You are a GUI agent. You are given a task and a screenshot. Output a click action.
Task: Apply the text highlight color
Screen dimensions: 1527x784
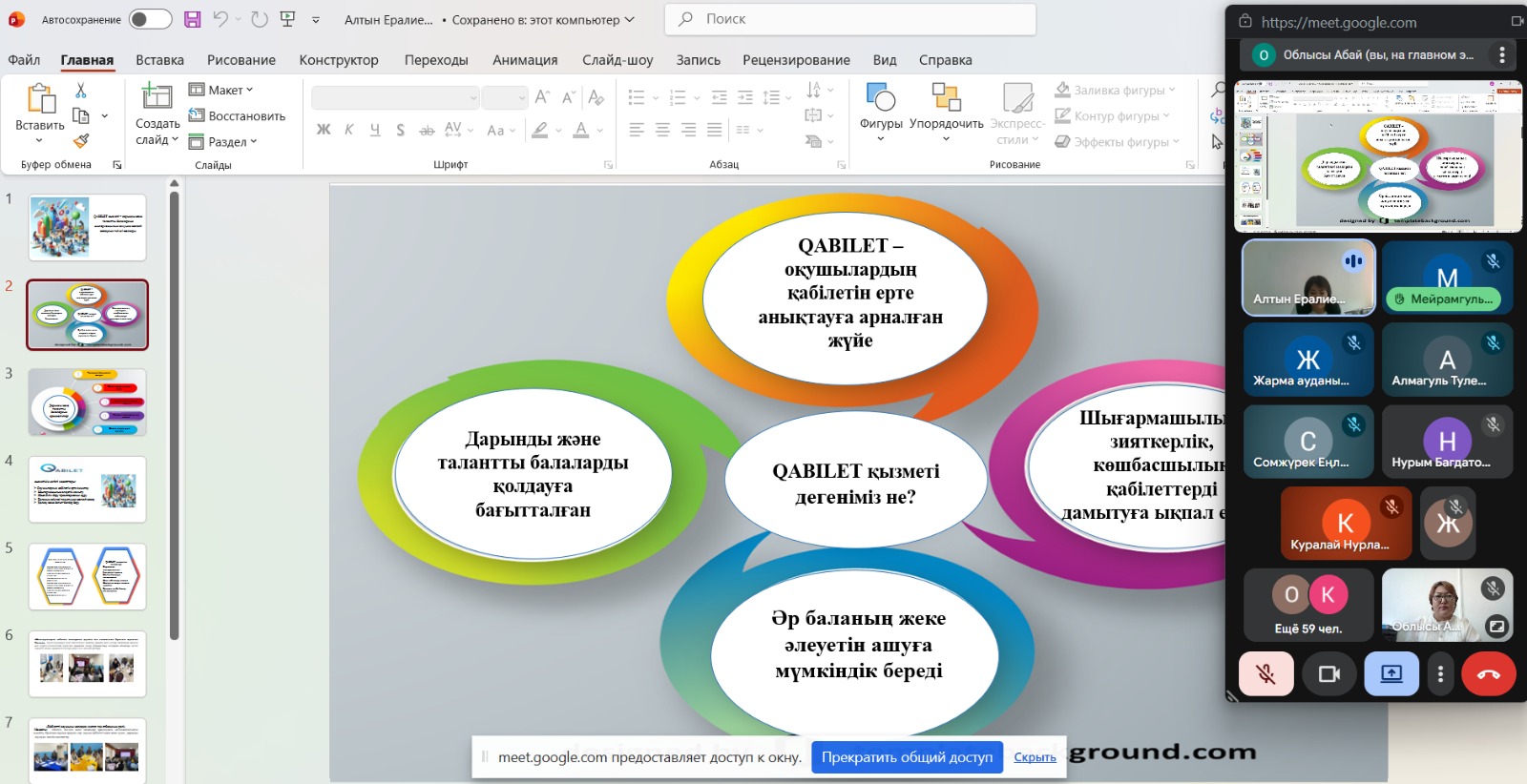click(x=540, y=130)
